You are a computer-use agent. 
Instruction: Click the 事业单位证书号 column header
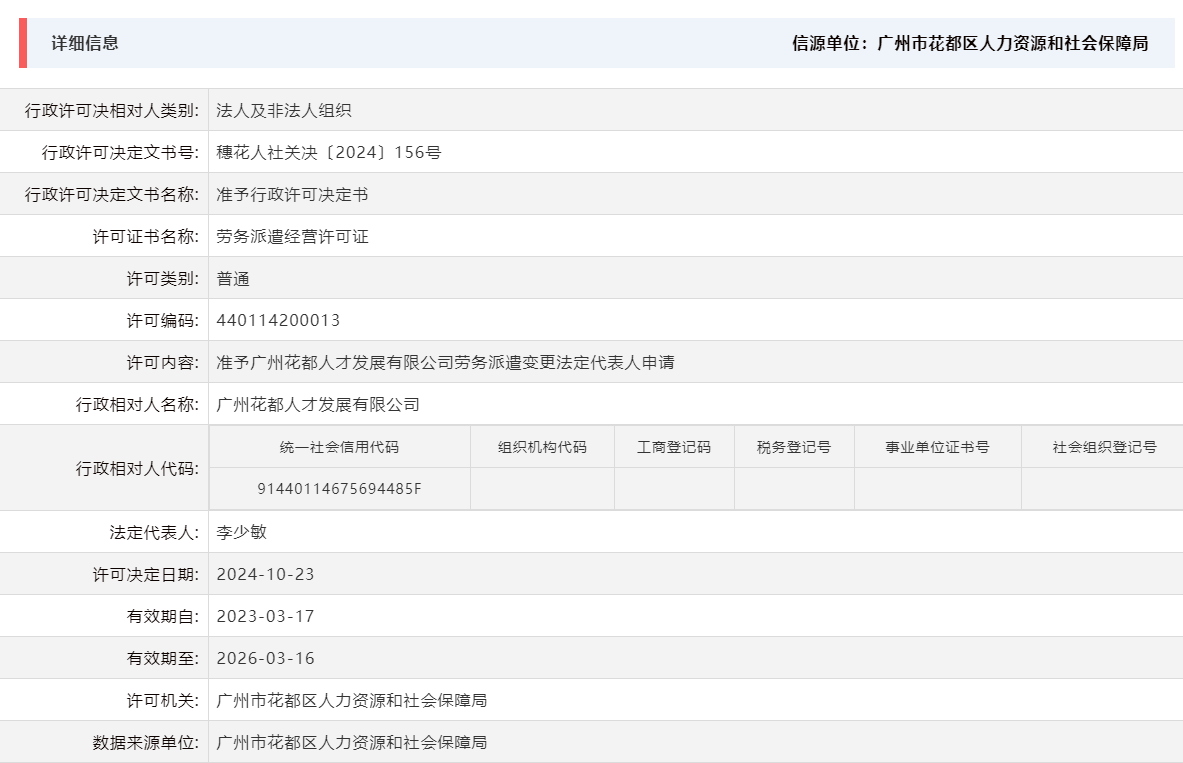click(935, 447)
